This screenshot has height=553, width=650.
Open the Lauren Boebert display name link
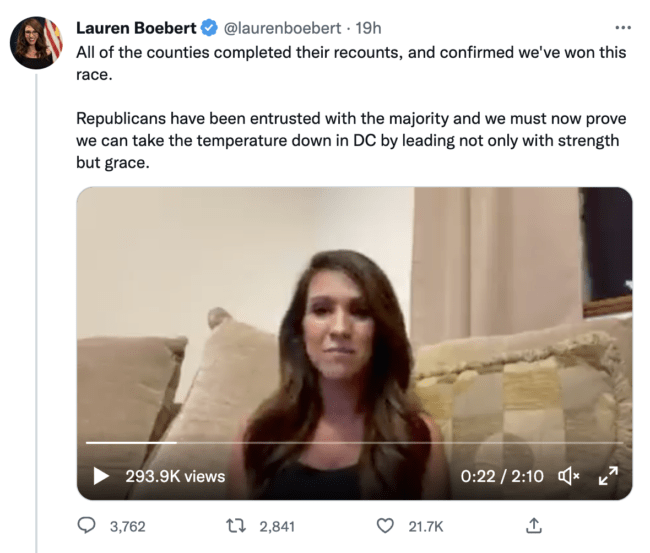click(136, 28)
